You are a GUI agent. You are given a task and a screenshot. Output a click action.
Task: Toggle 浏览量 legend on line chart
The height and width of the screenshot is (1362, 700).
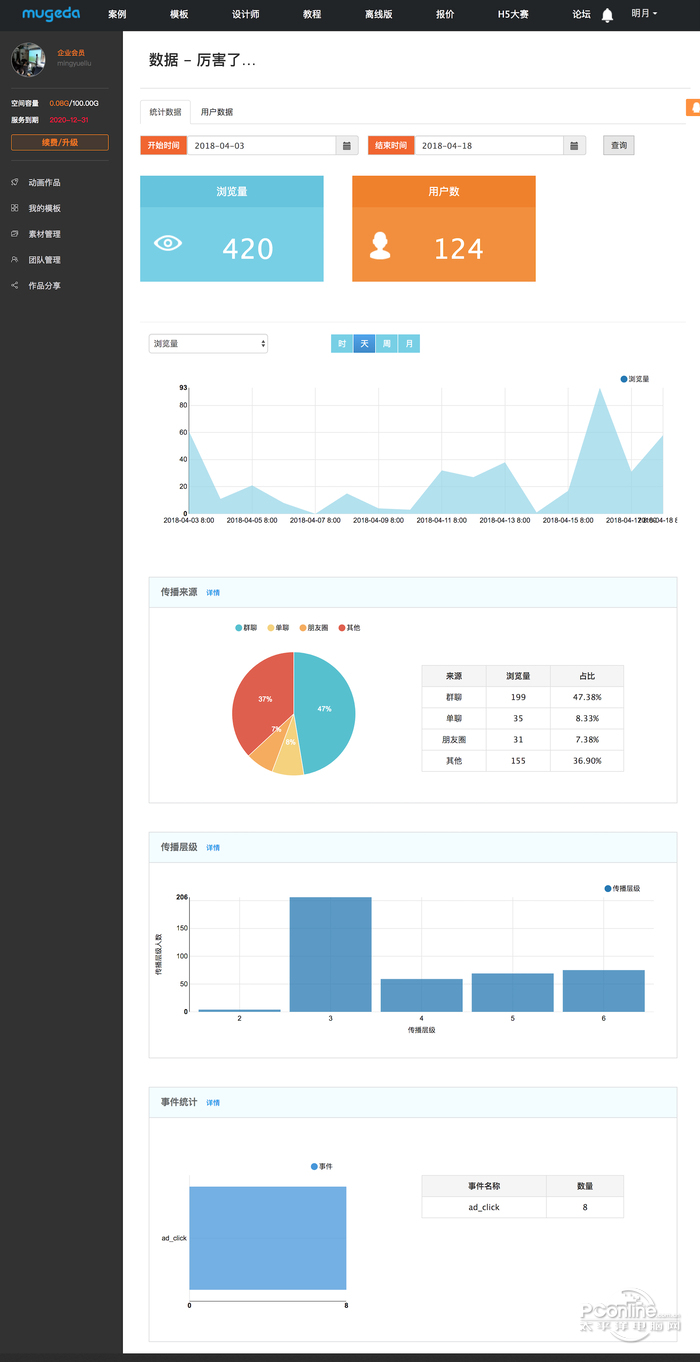click(x=635, y=379)
